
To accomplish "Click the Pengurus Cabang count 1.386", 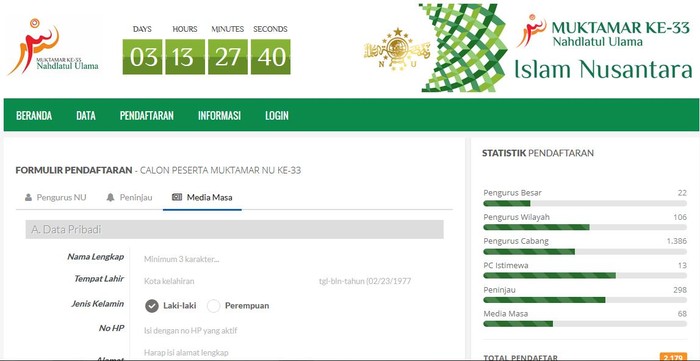I will (x=677, y=241).
